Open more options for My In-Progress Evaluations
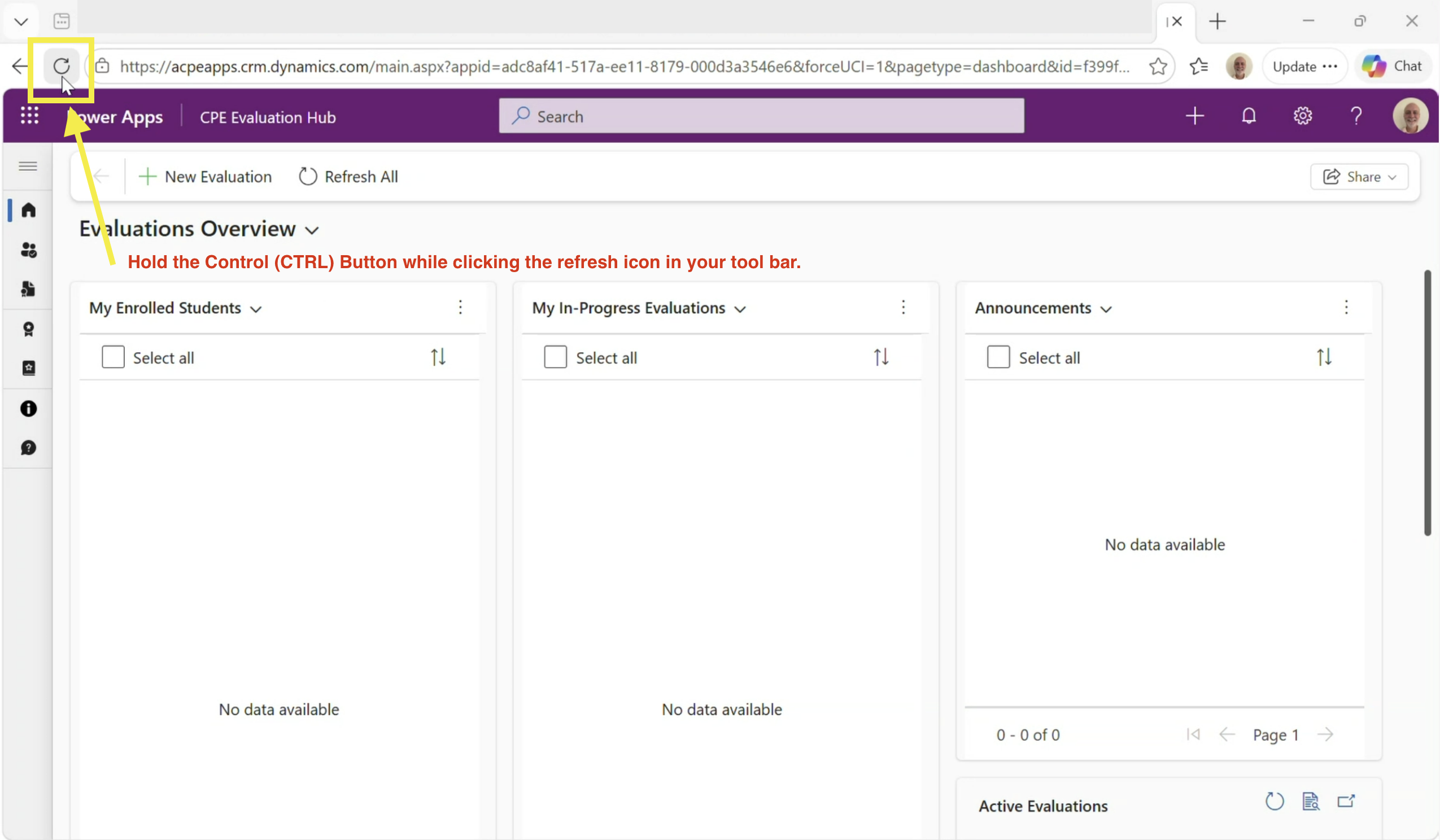This screenshot has height=840, width=1440. tap(903, 308)
